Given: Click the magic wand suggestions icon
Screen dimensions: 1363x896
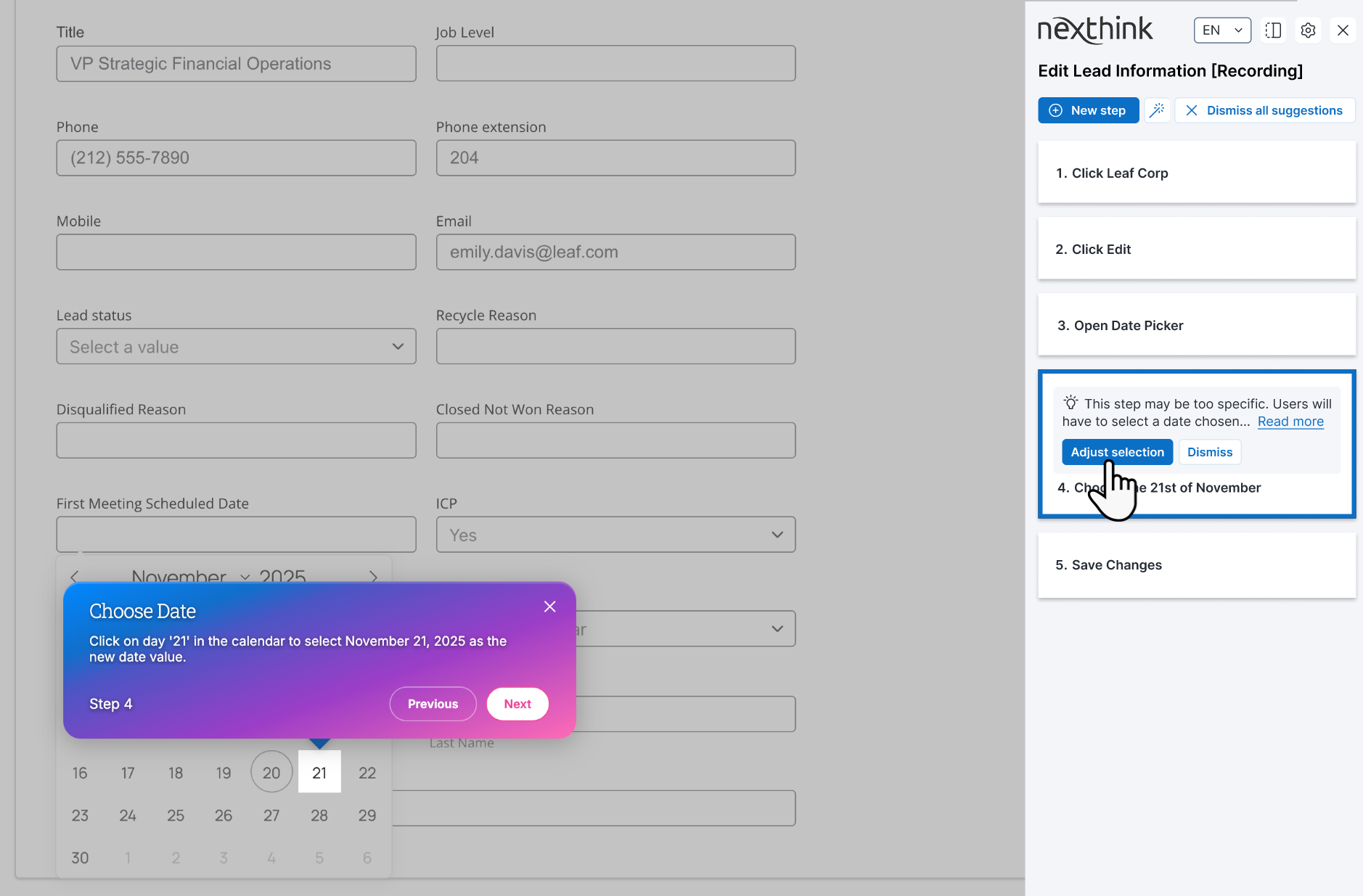Looking at the screenshot, I should pyautogui.click(x=1157, y=110).
